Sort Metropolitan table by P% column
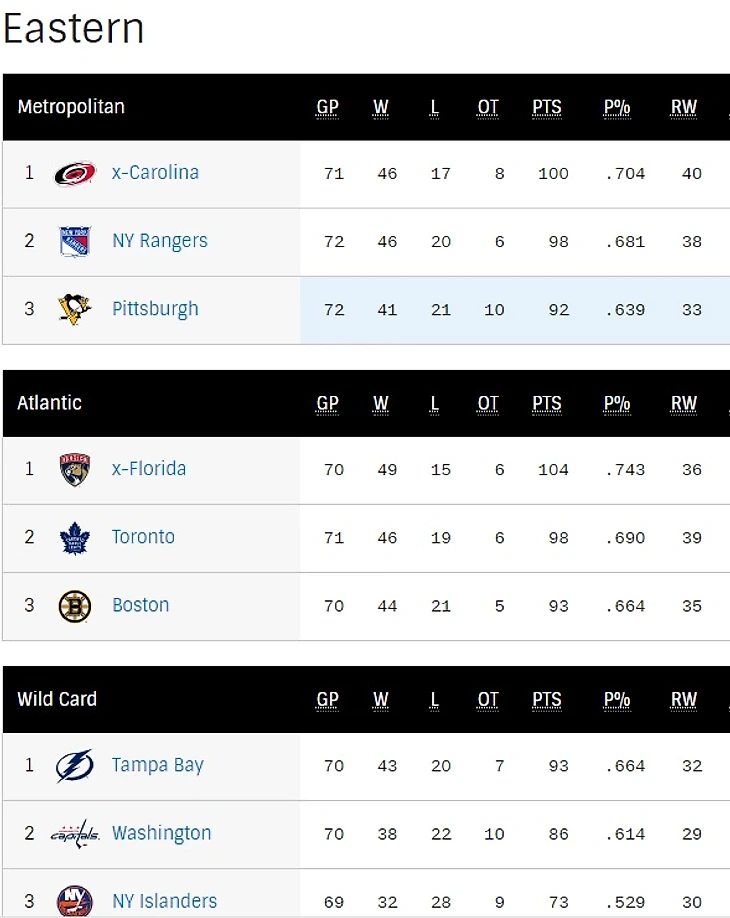730x918 pixels. (x=616, y=107)
